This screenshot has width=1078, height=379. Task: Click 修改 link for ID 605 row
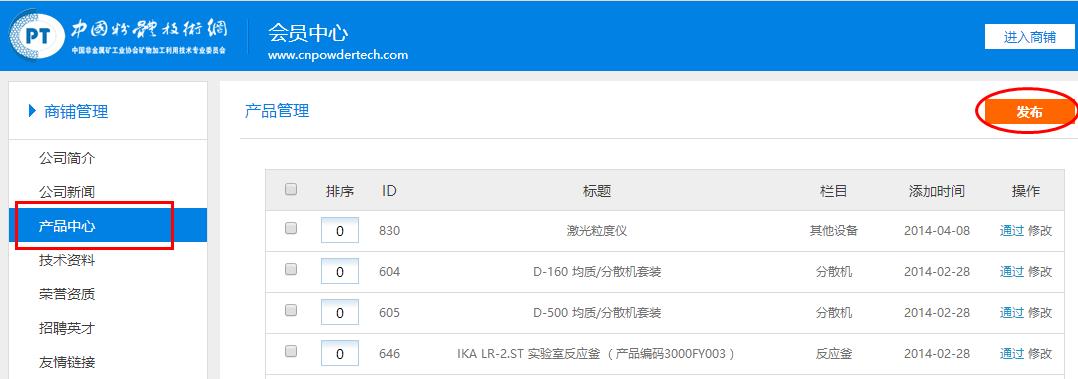pyautogui.click(x=1040, y=313)
